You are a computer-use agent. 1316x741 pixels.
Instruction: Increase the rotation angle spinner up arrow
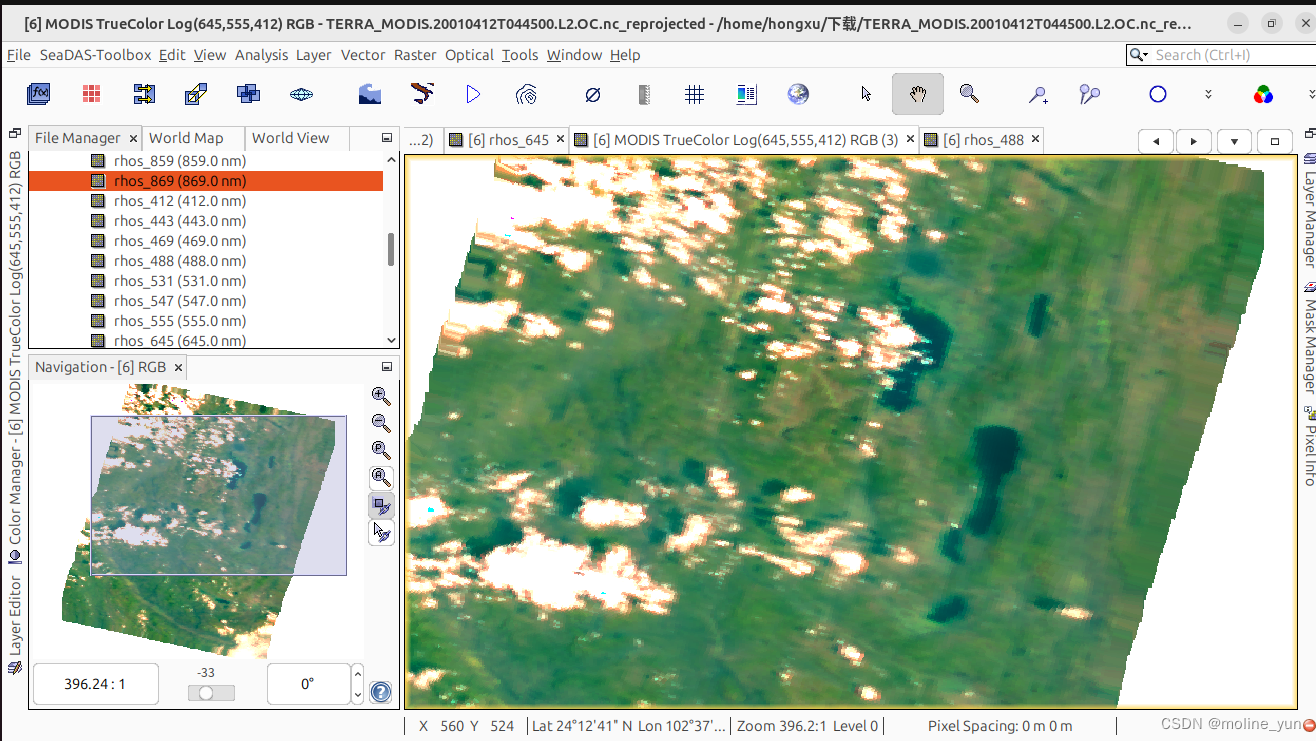pos(358,673)
